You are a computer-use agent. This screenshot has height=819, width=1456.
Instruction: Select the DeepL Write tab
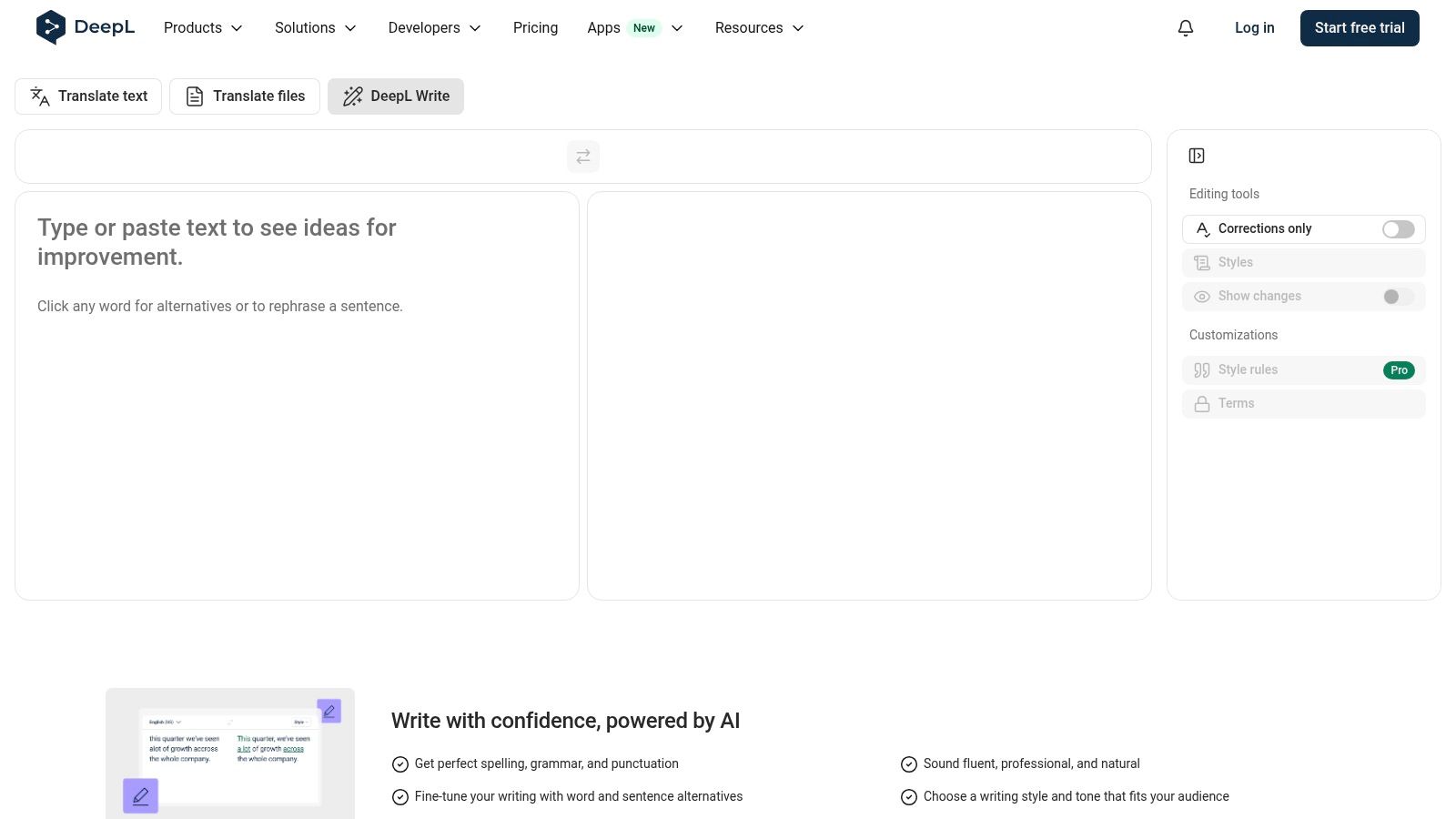tap(396, 96)
